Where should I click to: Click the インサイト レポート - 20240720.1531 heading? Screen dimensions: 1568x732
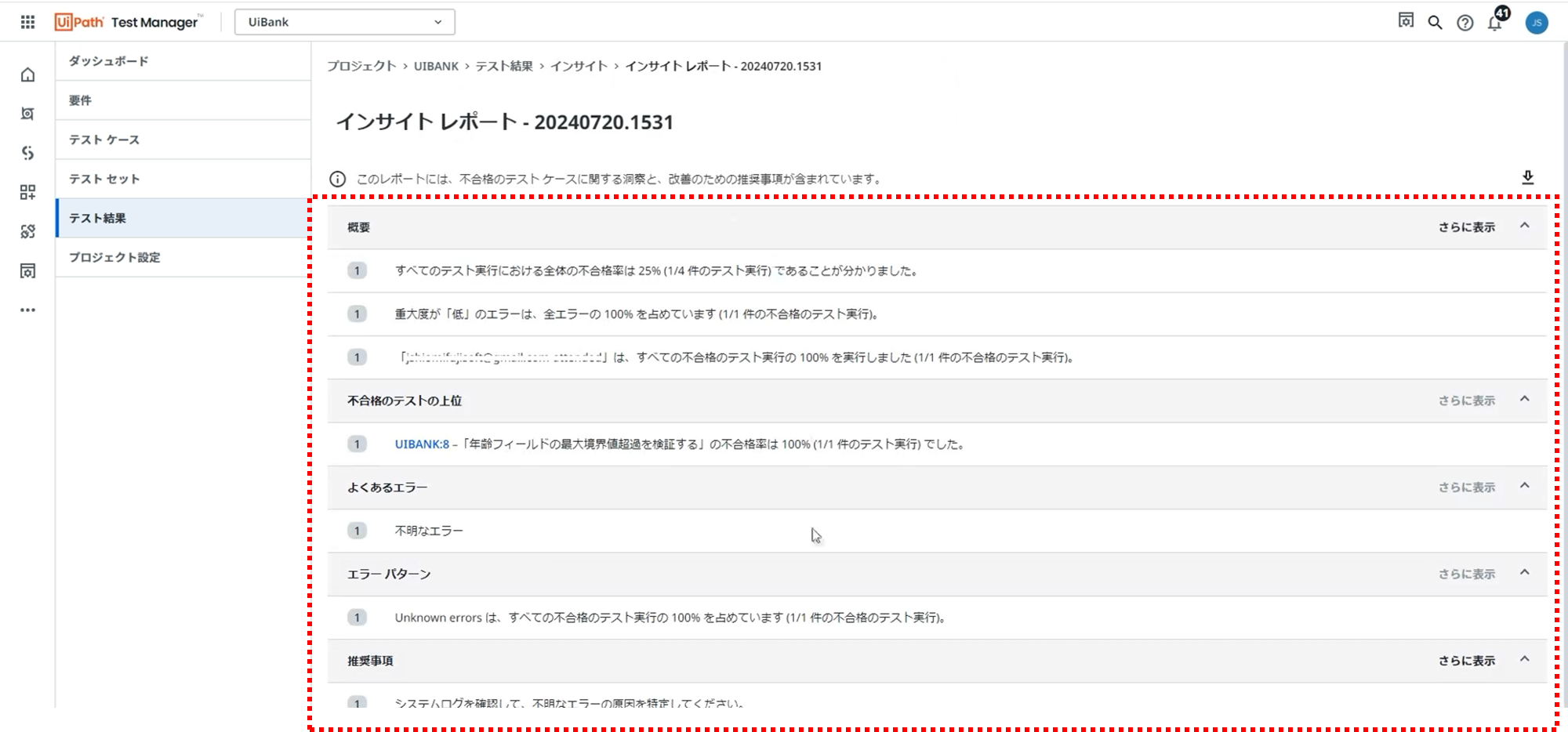click(504, 121)
